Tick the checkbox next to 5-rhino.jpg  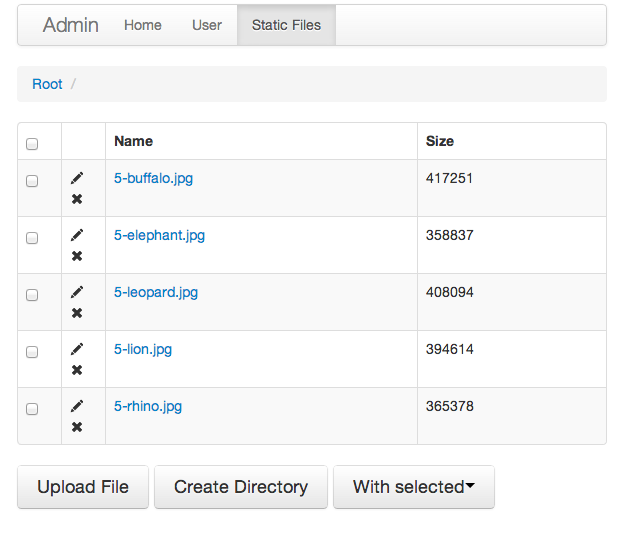pyautogui.click(x=32, y=409)
